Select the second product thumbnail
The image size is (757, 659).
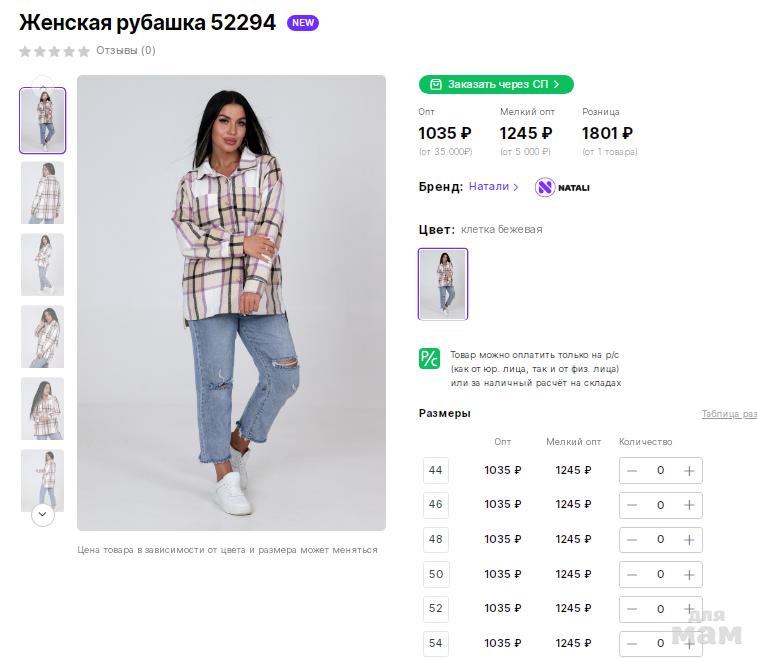tap(42, 193)
